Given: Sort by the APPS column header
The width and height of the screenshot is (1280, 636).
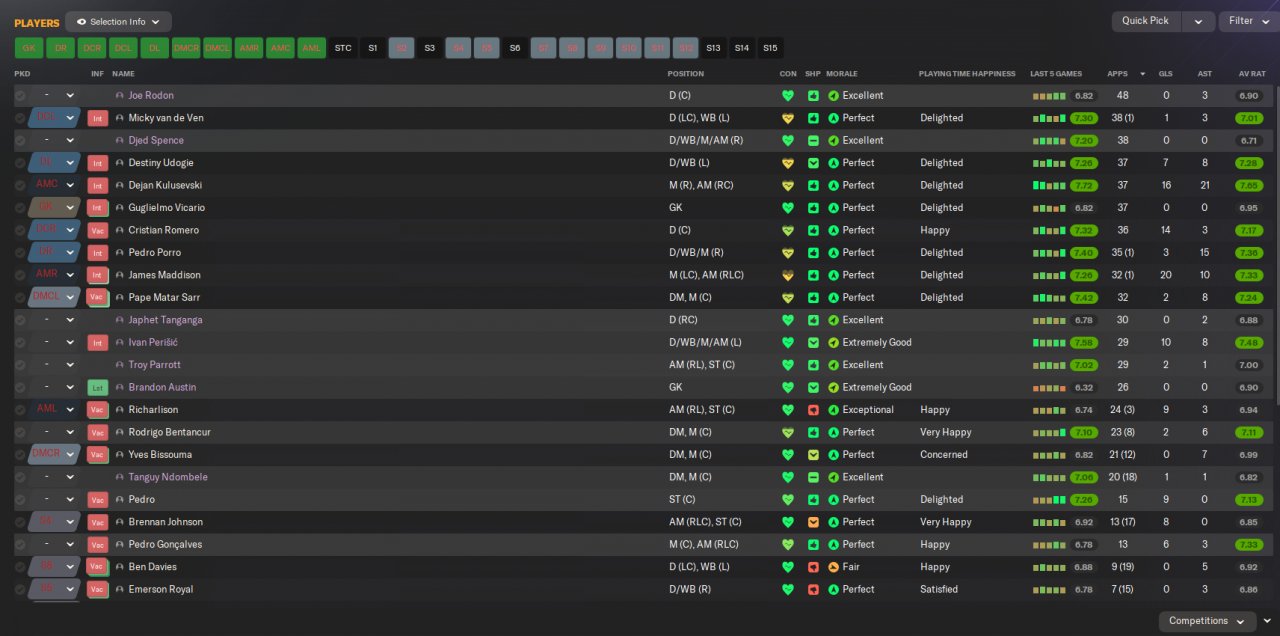Looking at the screenshot, I should [1117, 74].
